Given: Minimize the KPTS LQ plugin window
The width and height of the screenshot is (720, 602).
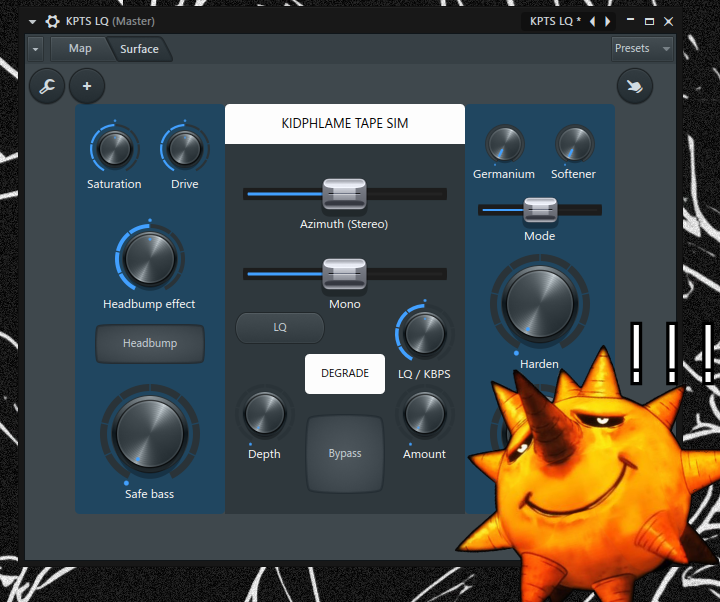Looking at the screenshot, I should pyautogui.click(x=630, y=20).
